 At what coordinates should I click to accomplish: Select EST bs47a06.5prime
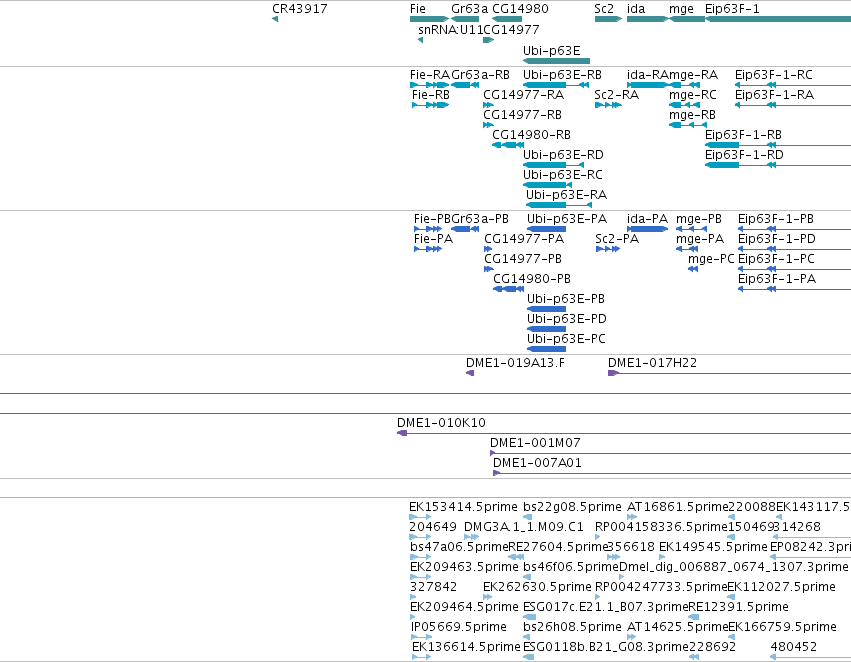click(420, 557)
